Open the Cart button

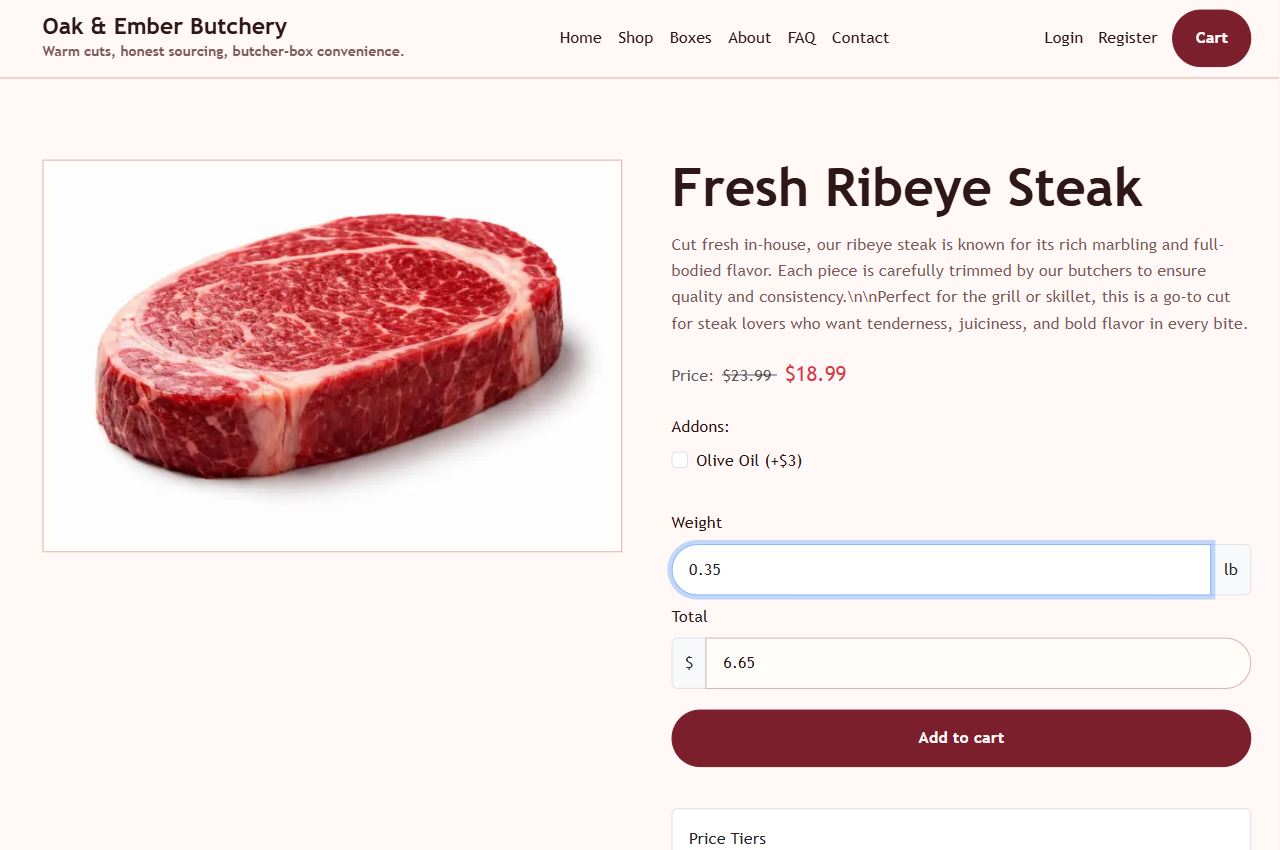click(x=1211, y=38)
